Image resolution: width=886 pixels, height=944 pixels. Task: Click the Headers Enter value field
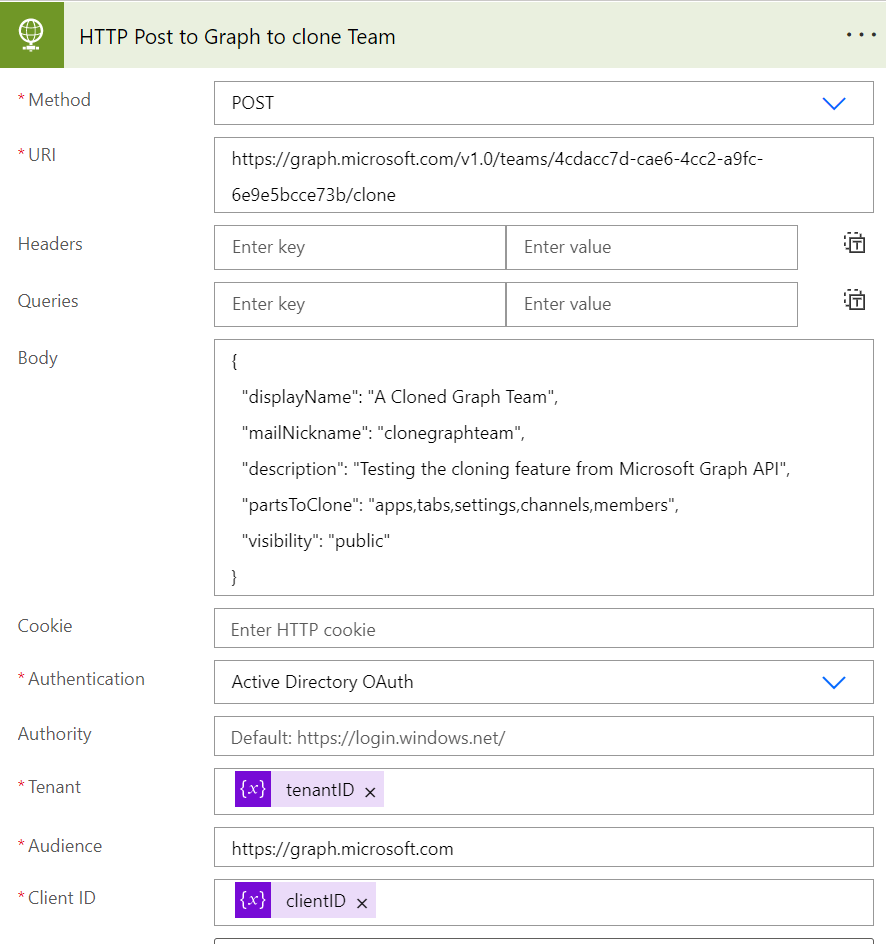651,247
